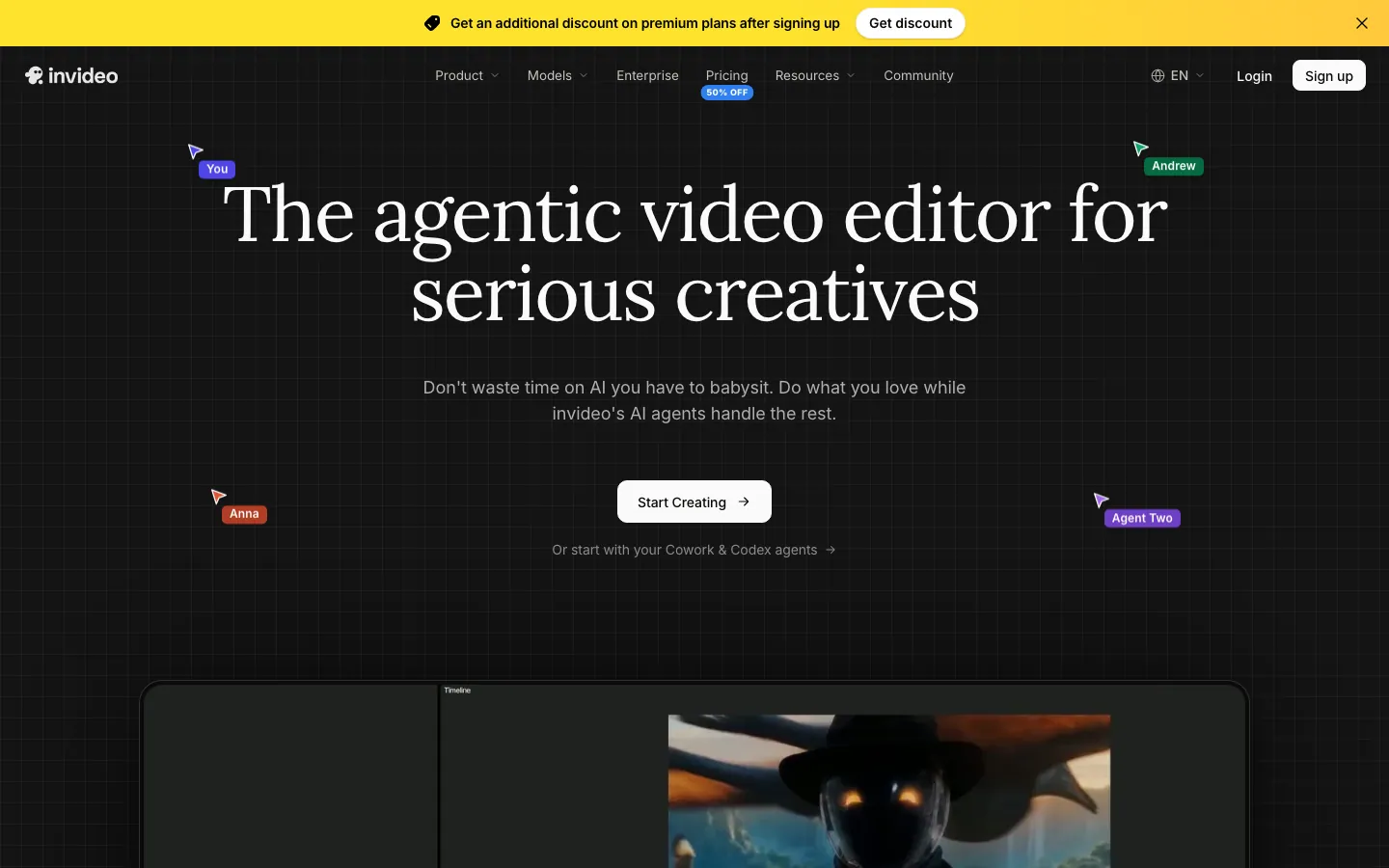Click the Sign up button

click(1328, 75)
